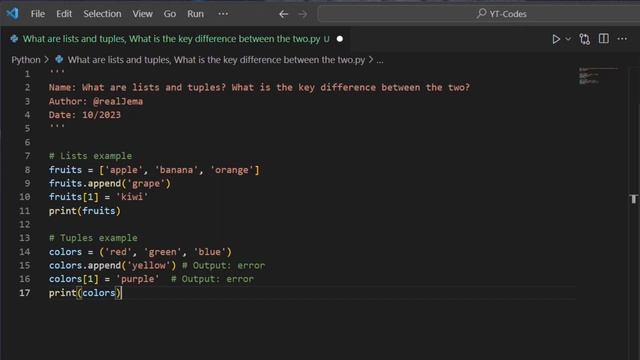Viewport: 640px width, 360px height.
Task: Click line number 8 in the gutter
Action: click(27, 170)
